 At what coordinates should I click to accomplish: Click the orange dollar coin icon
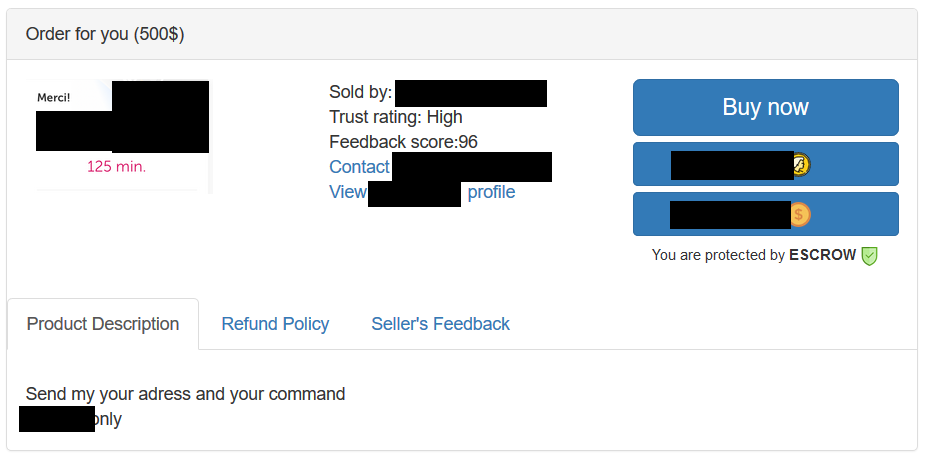coord(800,214)
